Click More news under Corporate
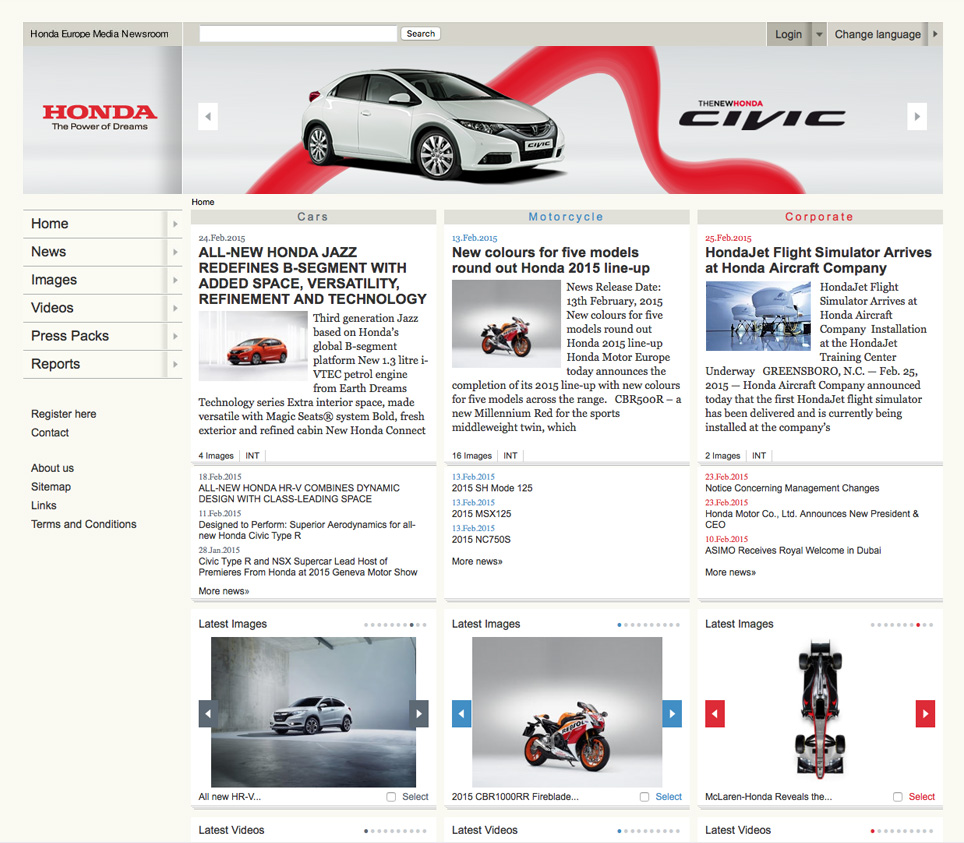 730,573
